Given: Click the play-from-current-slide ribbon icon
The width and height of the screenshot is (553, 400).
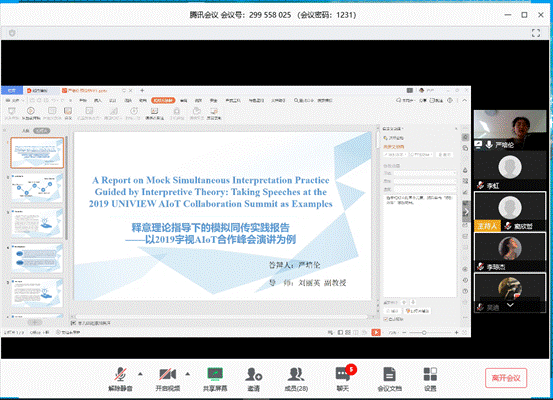Looking at the screenshot, I should (x=31, y=113).
